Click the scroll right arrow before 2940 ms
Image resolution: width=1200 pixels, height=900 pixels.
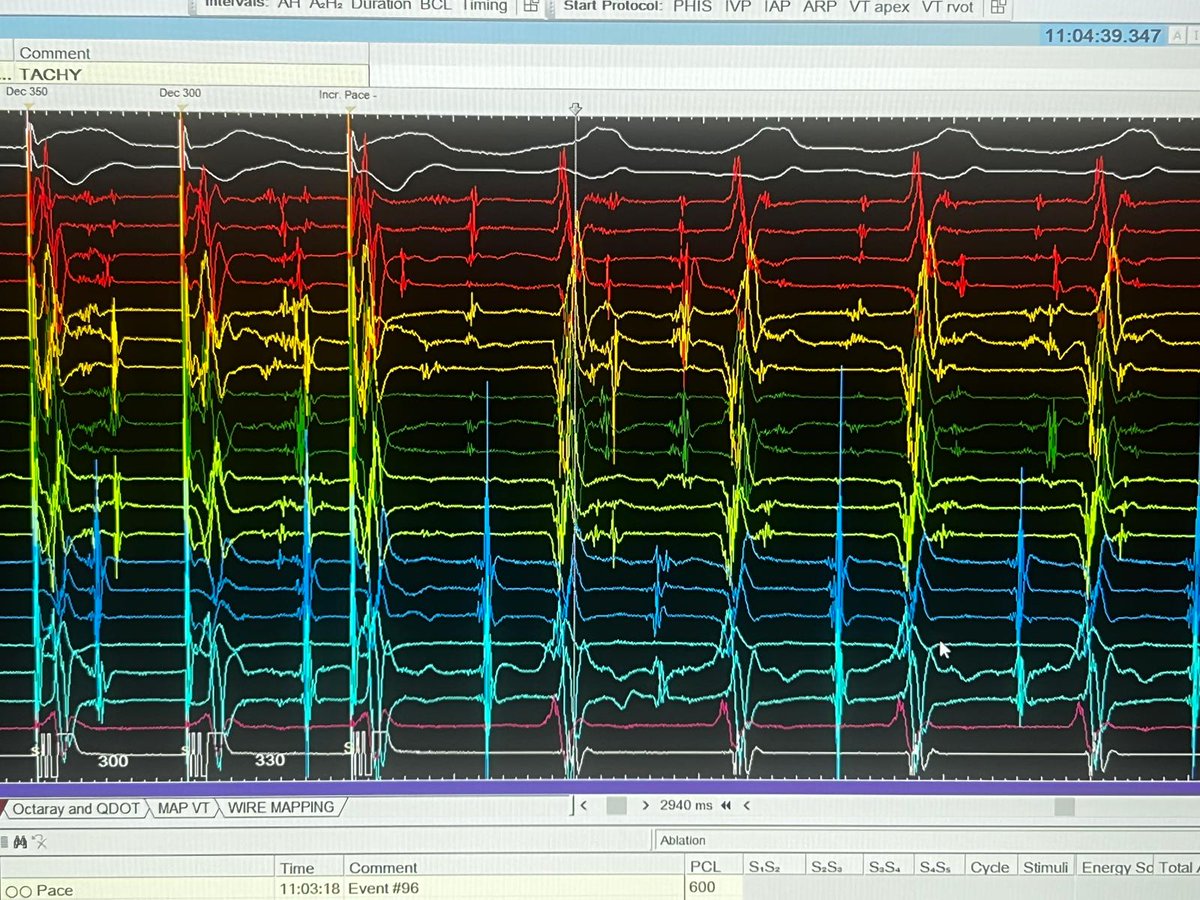click(646, 805)
